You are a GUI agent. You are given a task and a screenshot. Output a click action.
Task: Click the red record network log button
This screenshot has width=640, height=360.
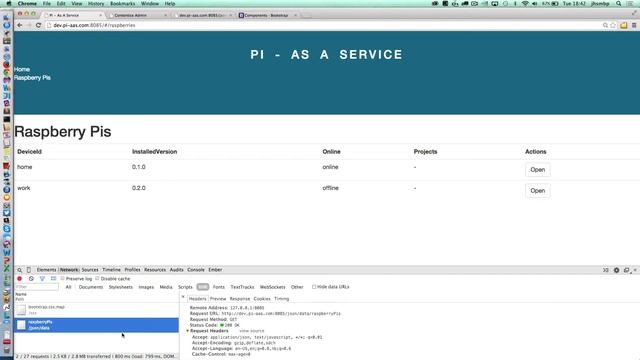[19, 278]
